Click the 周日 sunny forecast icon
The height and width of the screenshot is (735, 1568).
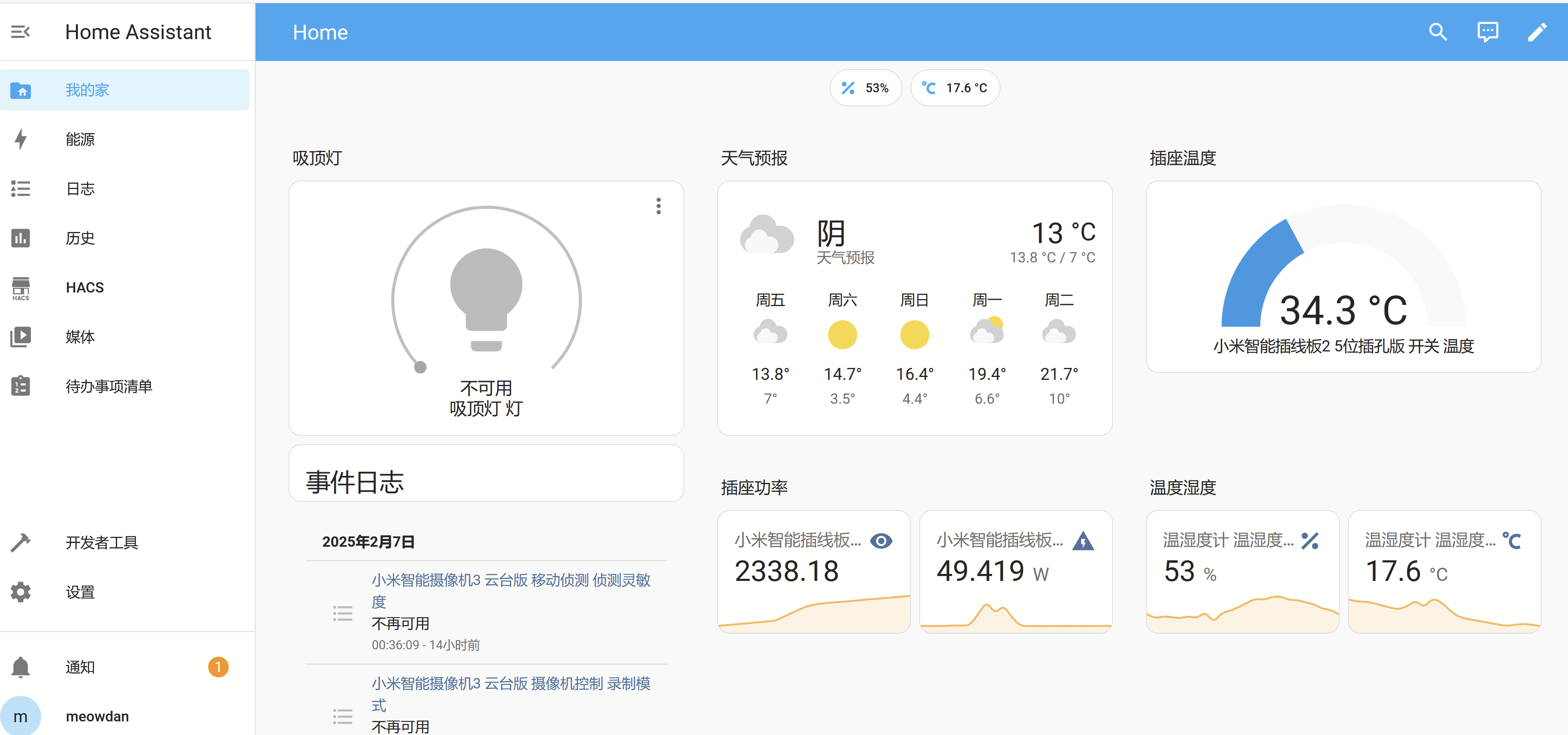click(914, 335)
